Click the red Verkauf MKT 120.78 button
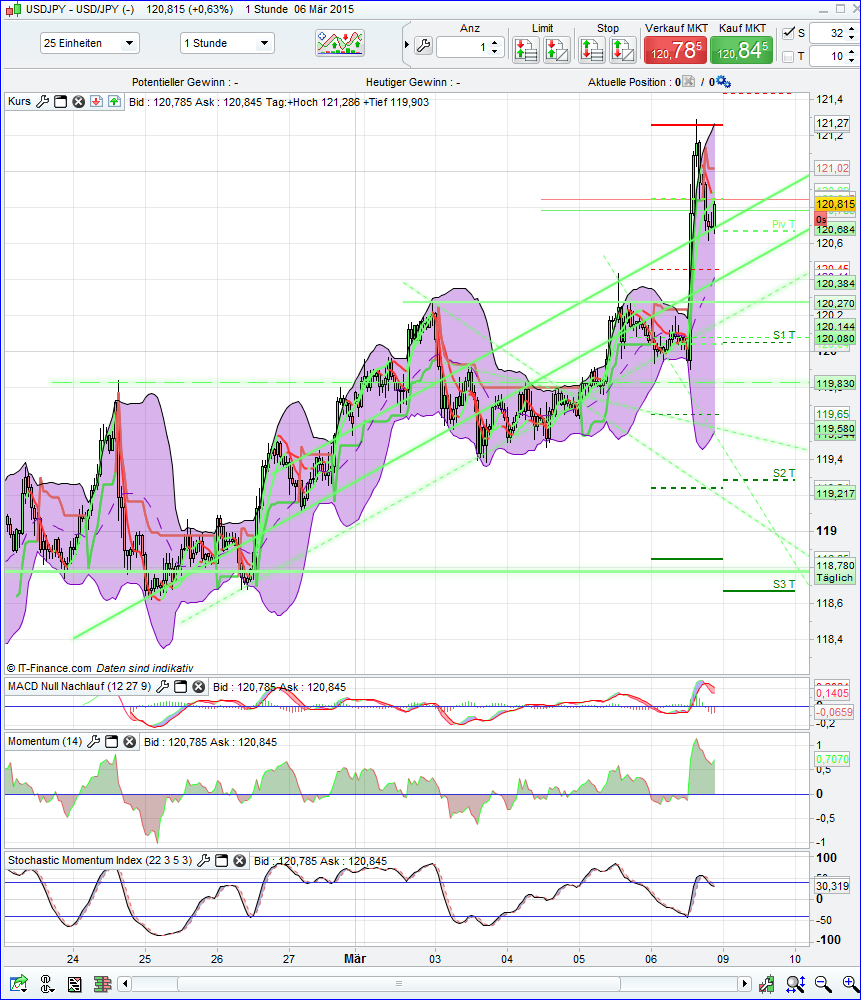Image resolution: width=861 pixels, height=1000 pixels. coord(674,47)
